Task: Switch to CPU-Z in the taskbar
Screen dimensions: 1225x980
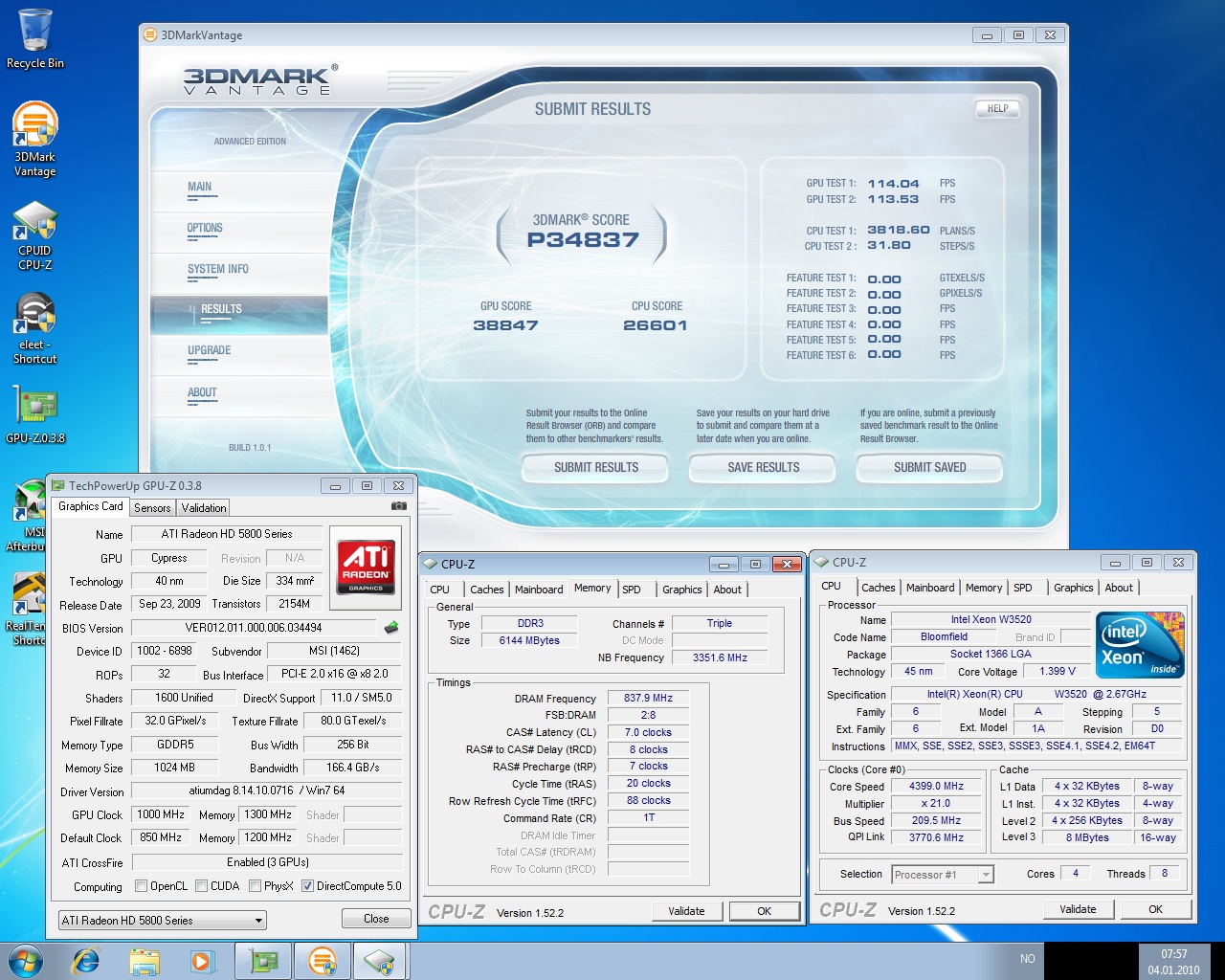Action: [x=381, y=961]
